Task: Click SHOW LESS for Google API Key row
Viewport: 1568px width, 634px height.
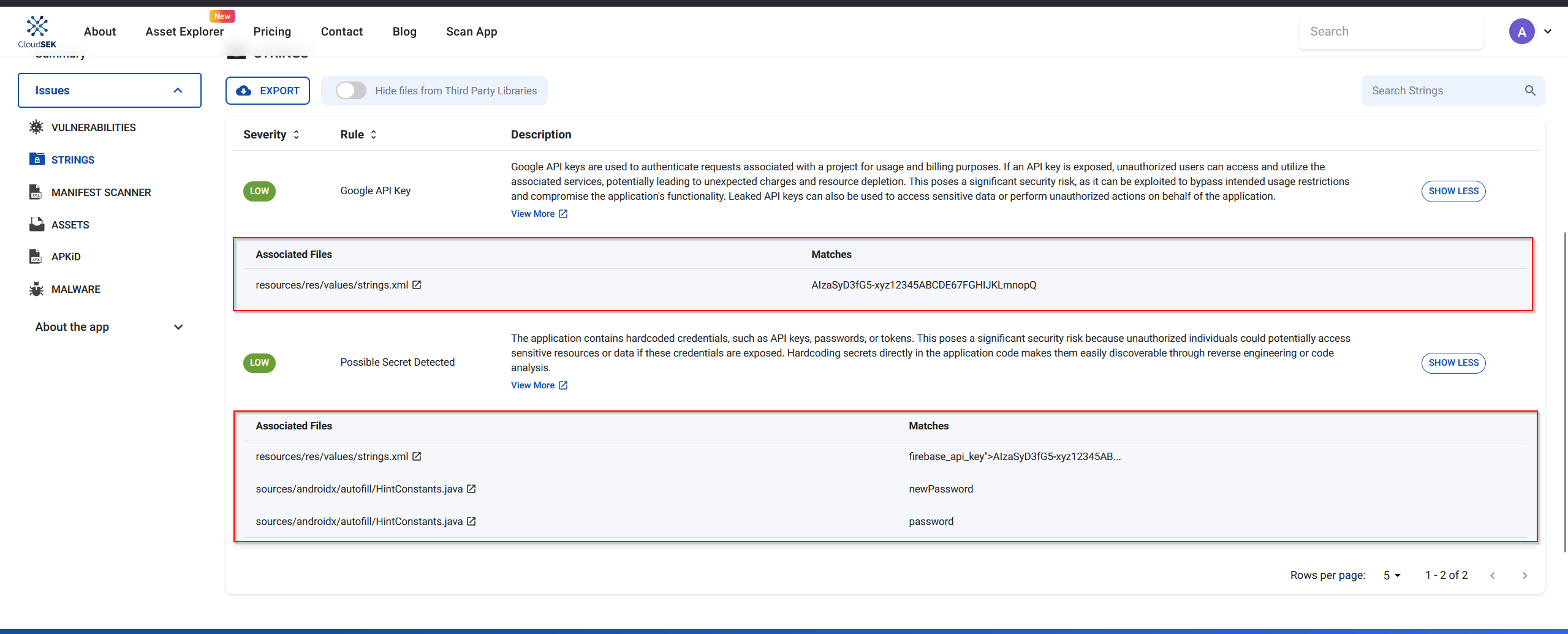Action: point(1453,191)
